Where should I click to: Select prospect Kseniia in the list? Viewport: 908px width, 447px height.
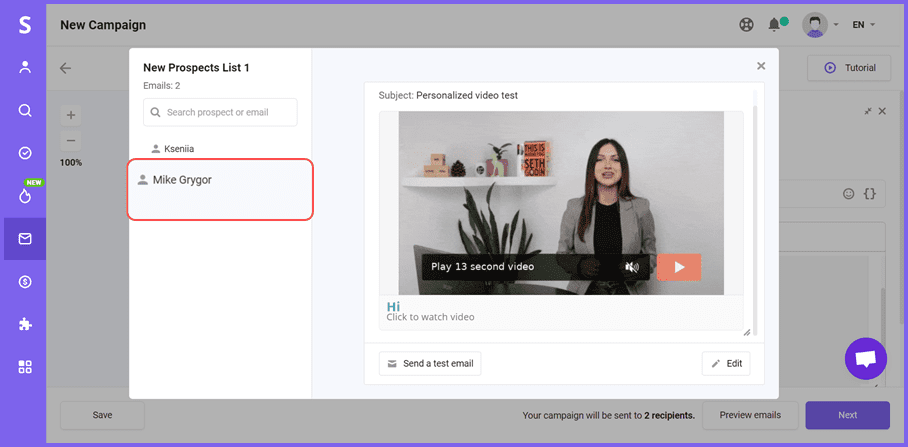[x=178, y=148]
